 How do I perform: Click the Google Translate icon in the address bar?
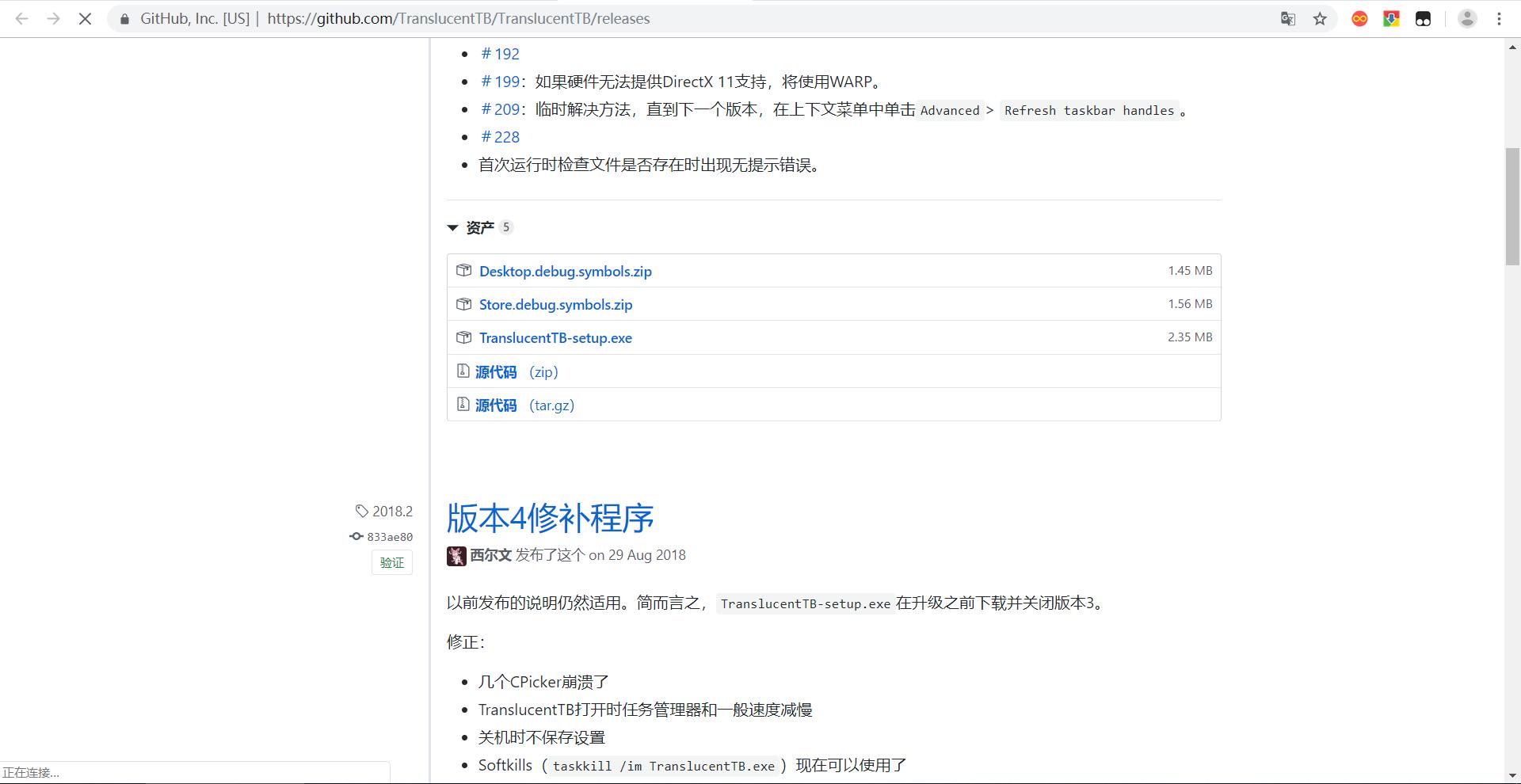click(1287, 18)
